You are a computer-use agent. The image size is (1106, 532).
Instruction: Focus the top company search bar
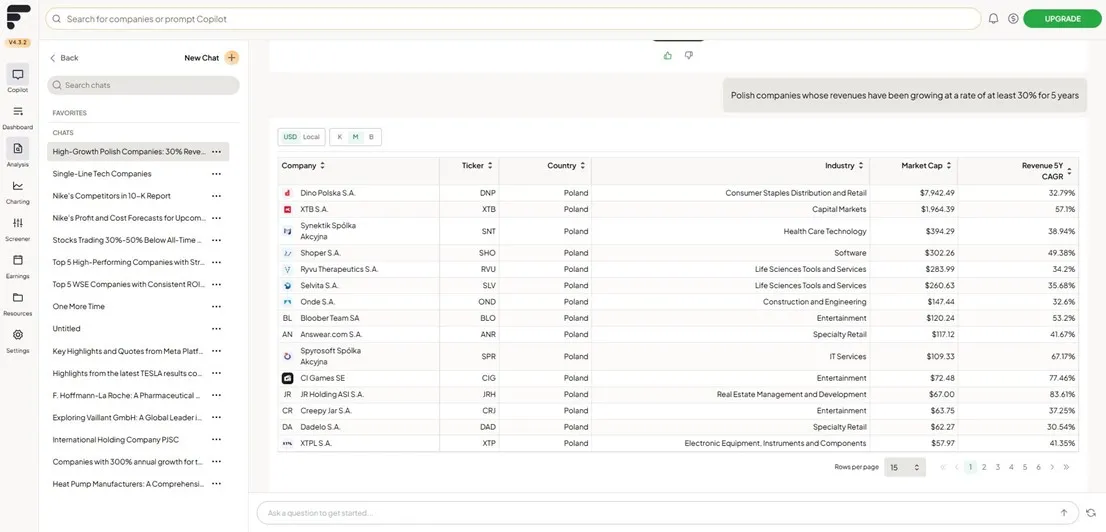pos(513,19)
